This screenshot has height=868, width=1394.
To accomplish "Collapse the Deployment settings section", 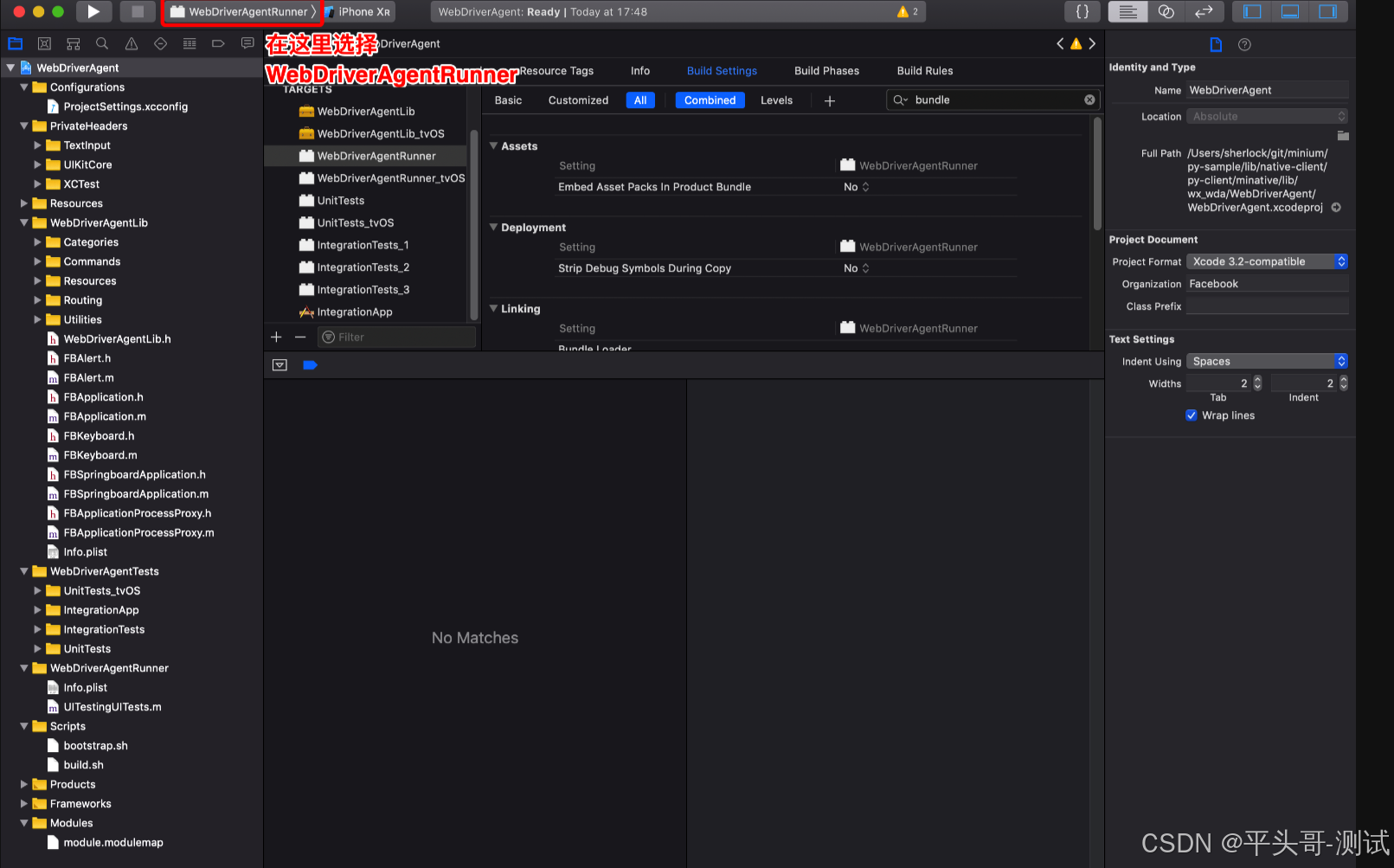I will pos(493,228).
